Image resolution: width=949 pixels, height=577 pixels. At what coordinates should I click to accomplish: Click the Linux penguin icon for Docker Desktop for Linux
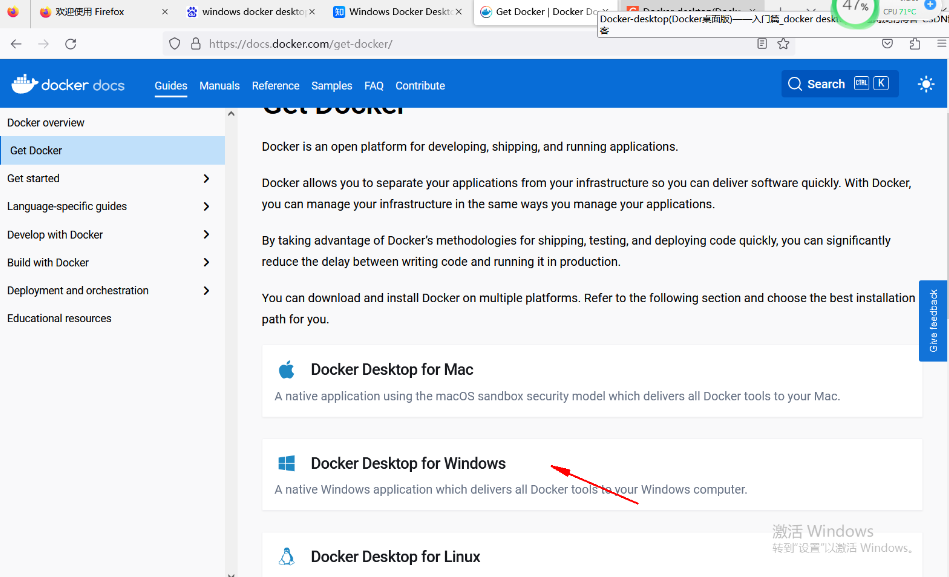tap(286, 556)
